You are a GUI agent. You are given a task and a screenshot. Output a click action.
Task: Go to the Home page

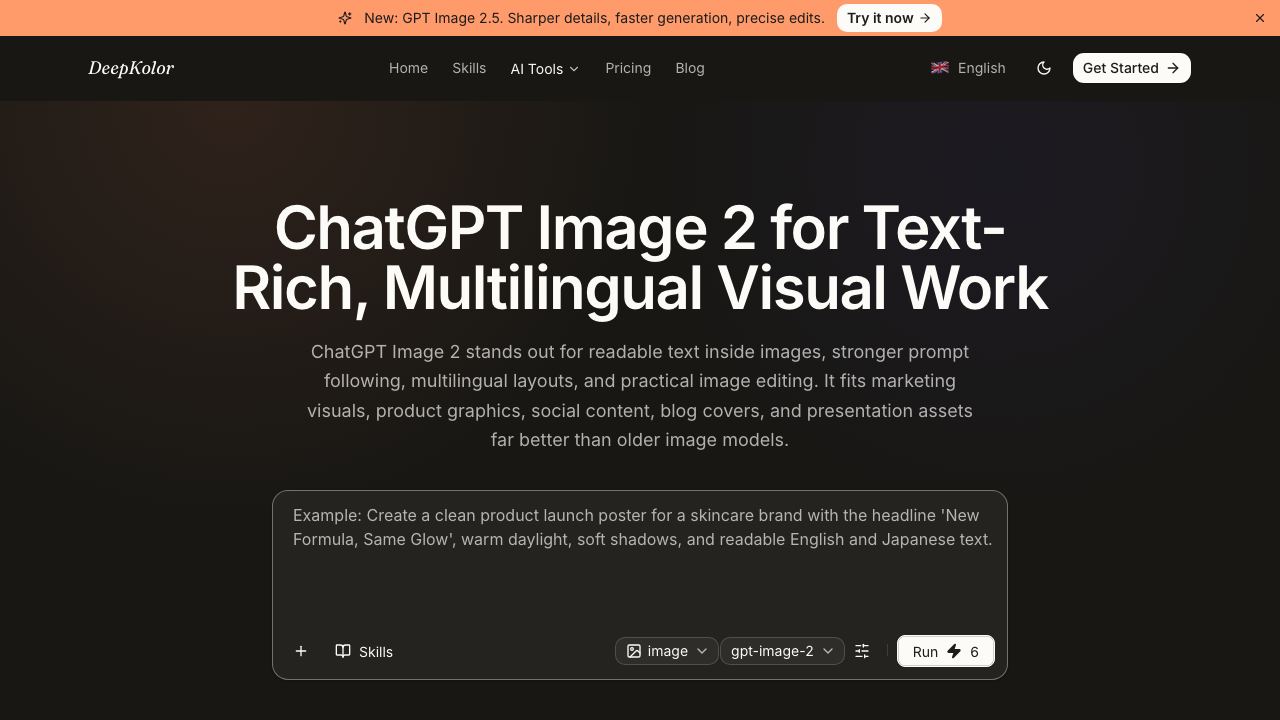(x=408, y=68)
